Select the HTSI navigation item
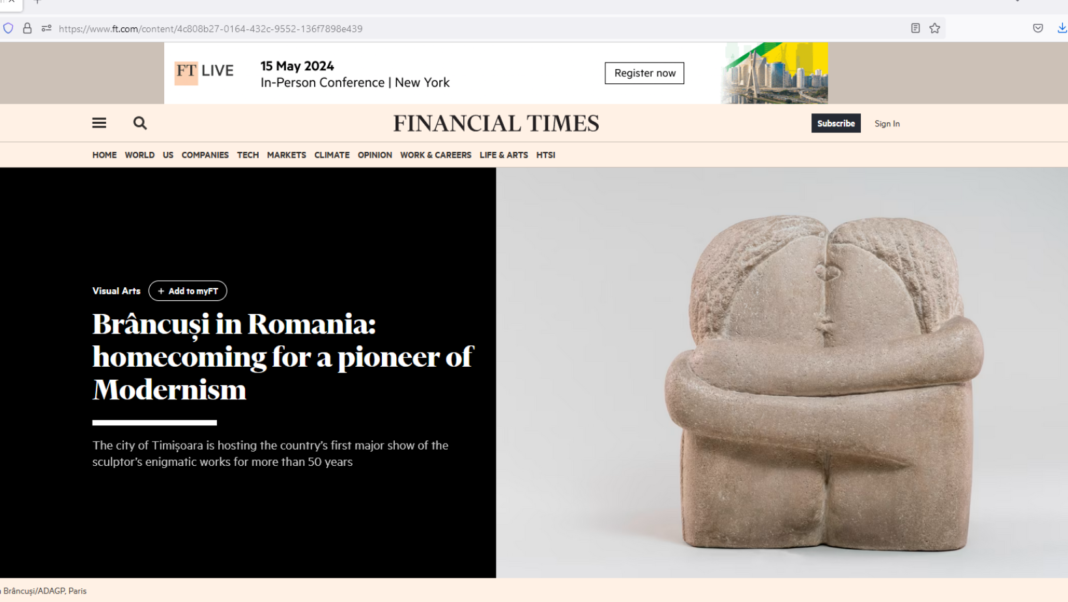 click(545, 155)
